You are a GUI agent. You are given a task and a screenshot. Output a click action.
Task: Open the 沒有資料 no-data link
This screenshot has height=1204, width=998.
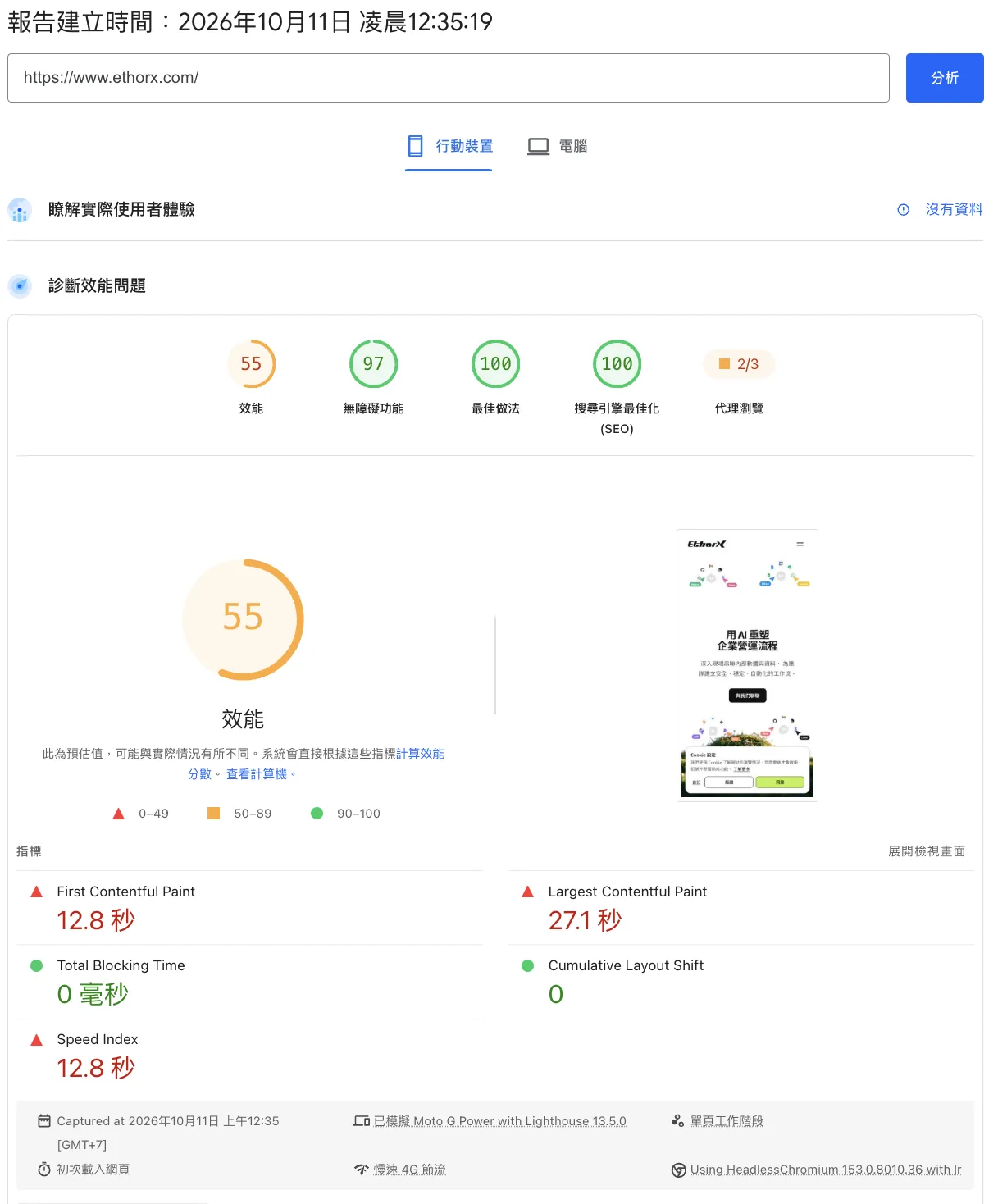(x=954, y=209)
